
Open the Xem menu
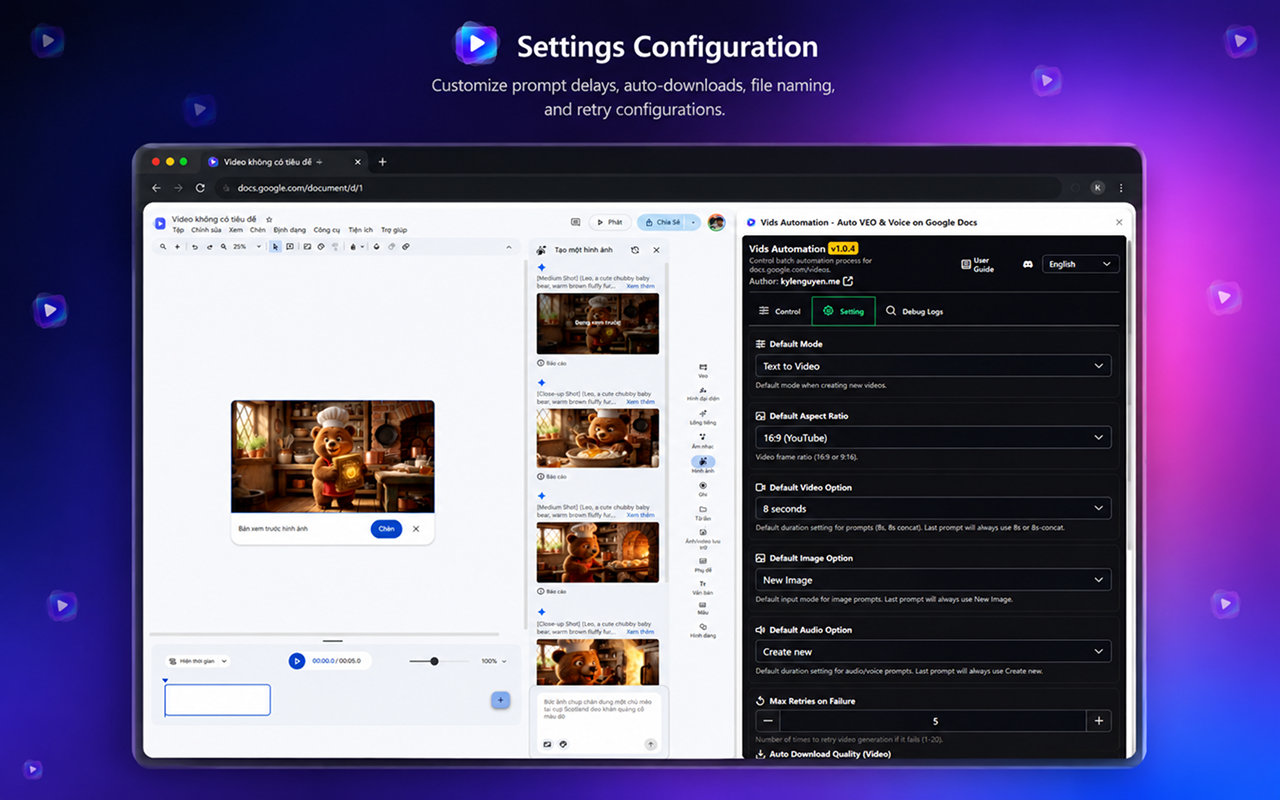236,230
